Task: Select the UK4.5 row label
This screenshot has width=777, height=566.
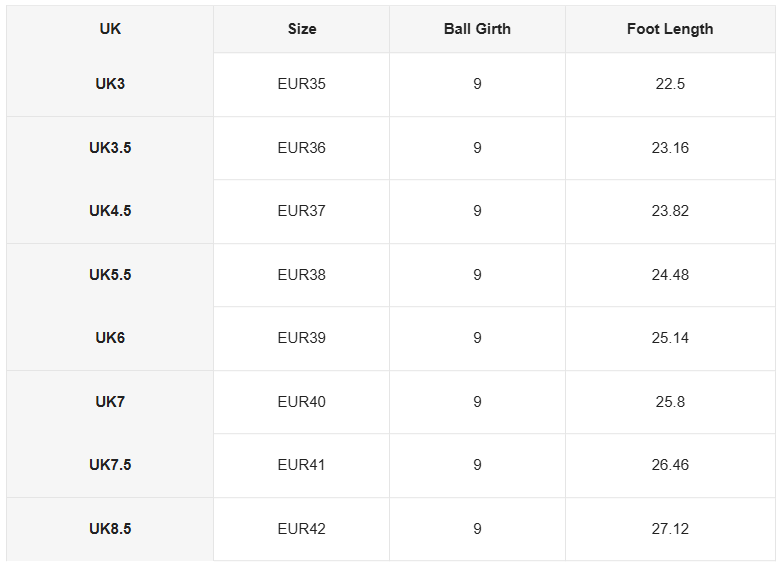Action: 110,211
